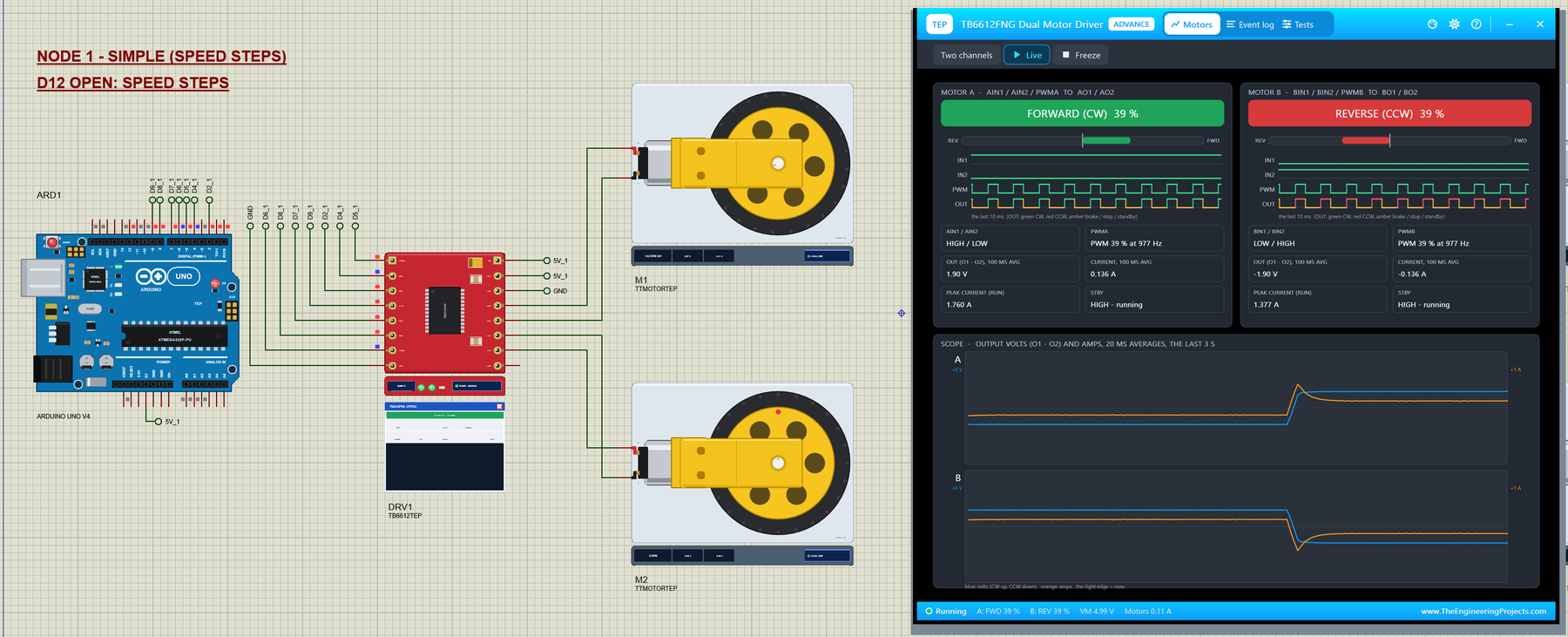Screen dimensions: 1568x637
Task: Click the Motor A PWM waveform trace
Action: [1096, 188]
